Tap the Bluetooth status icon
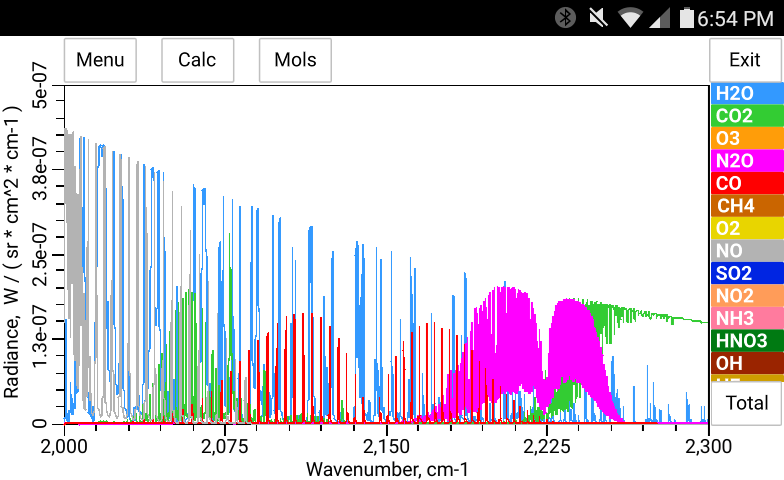 pyautogui.click(x=566, y=17)
